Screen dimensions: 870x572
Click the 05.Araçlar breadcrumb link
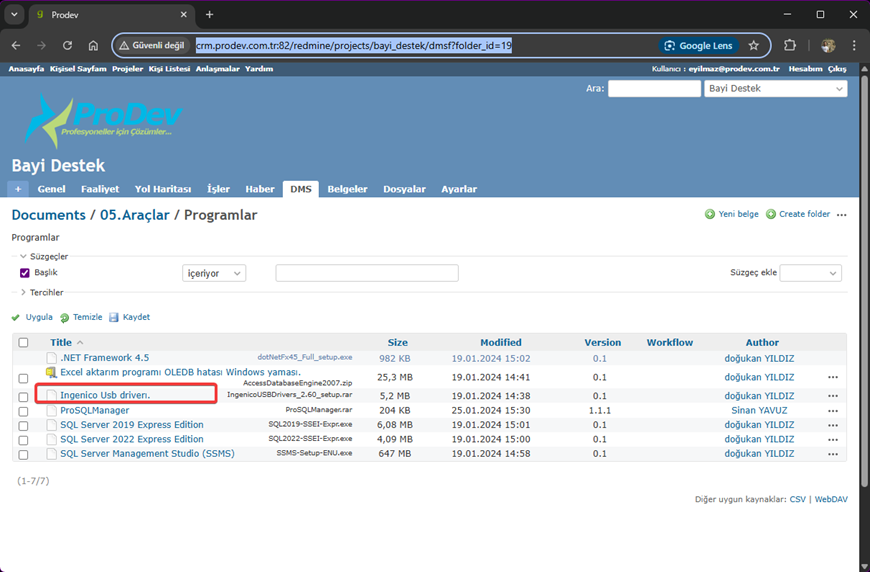point(135,215)
